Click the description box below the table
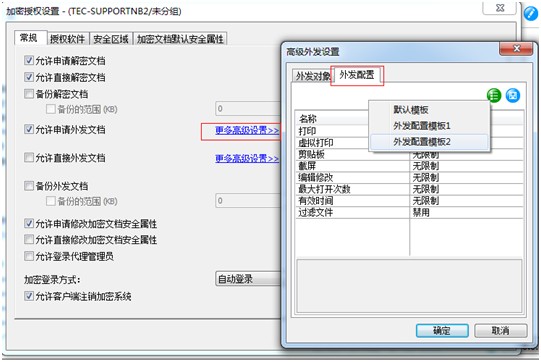This screenshot has width=541, height=362. click(x=409, y=286)
